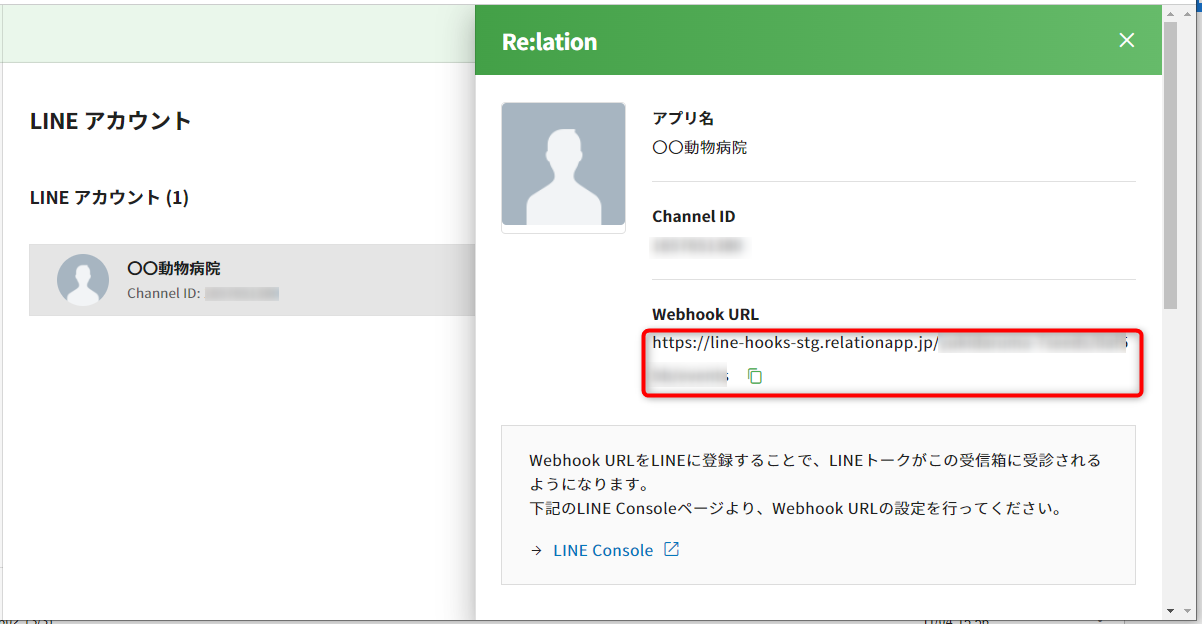Click the blurred Channel ID value in the panel

[698, 245]
